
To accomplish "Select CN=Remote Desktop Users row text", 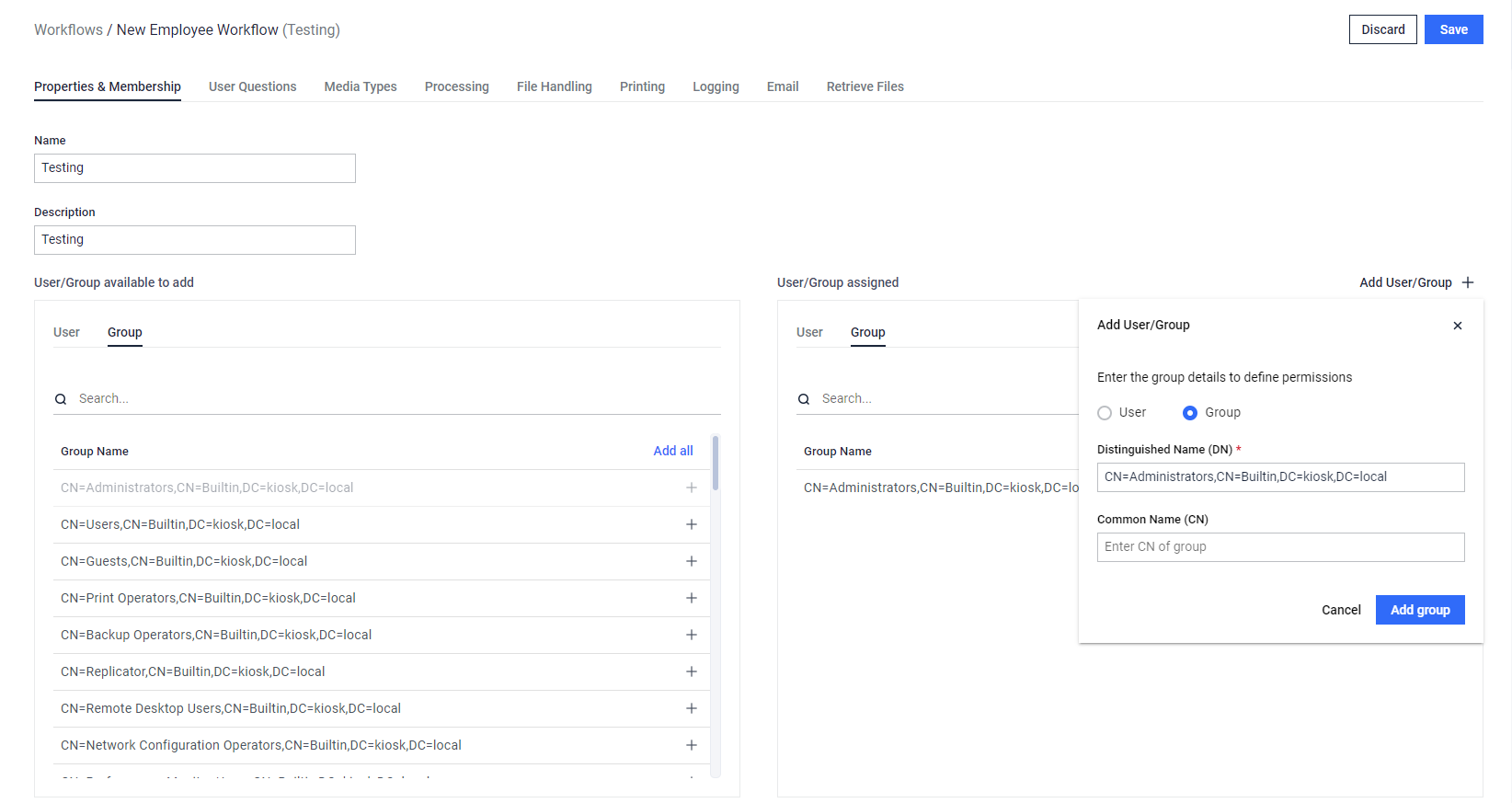I will tap(231, 708).
